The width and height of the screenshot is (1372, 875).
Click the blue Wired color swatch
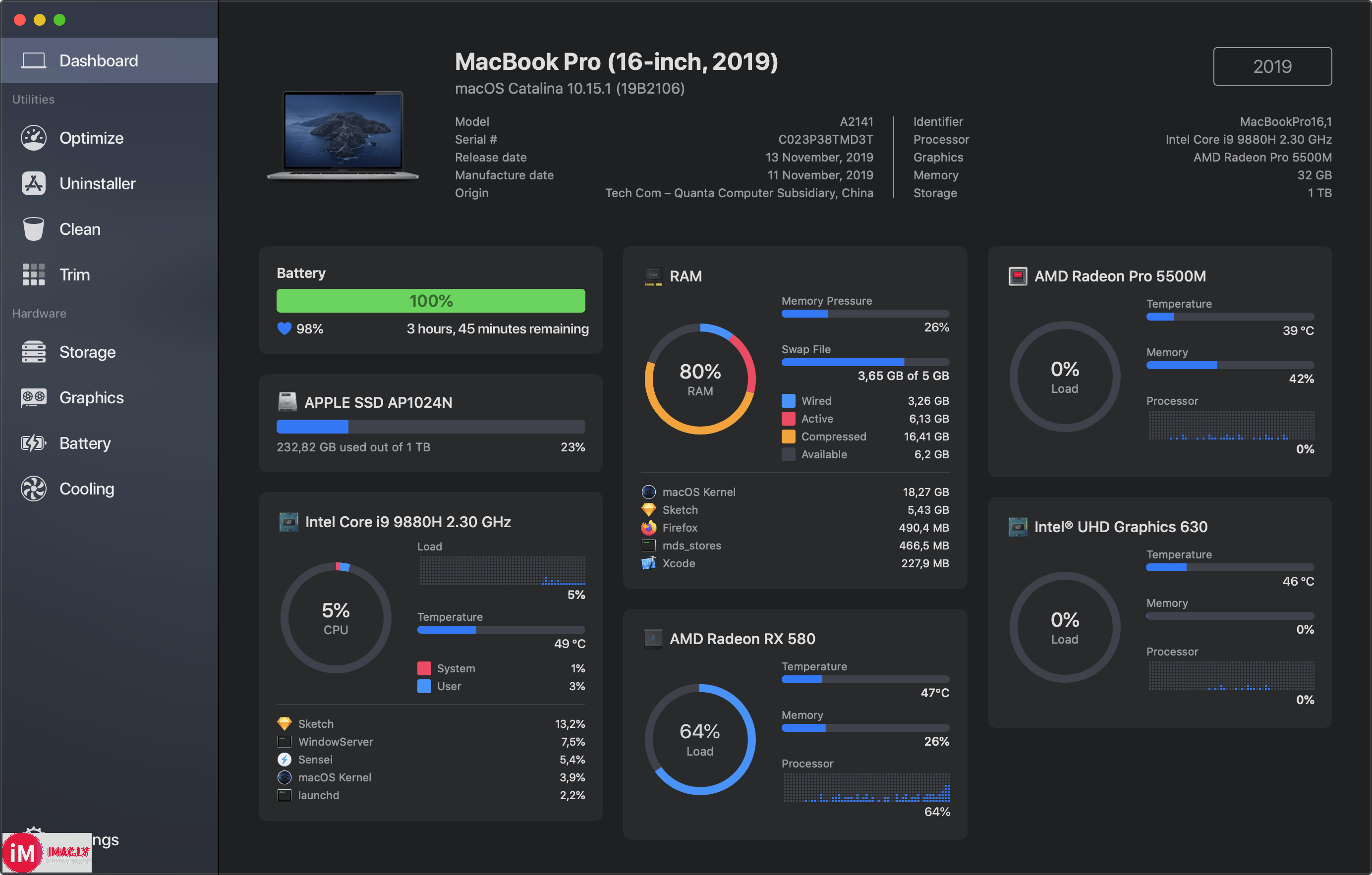[788, 400]
